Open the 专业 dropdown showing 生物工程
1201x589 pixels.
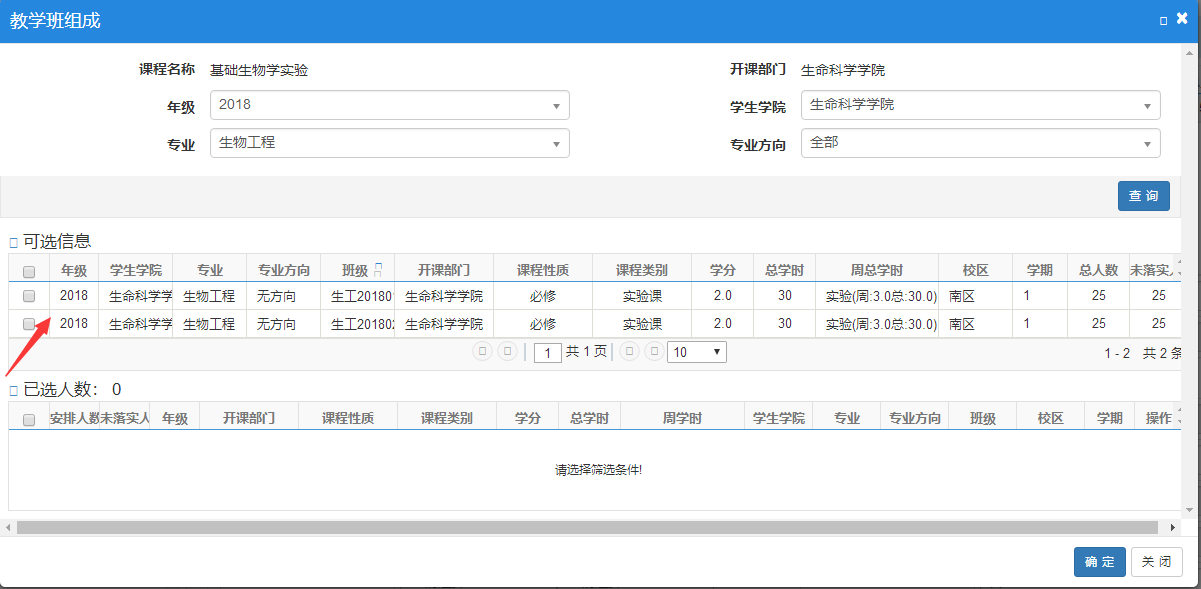coord(389,143)
